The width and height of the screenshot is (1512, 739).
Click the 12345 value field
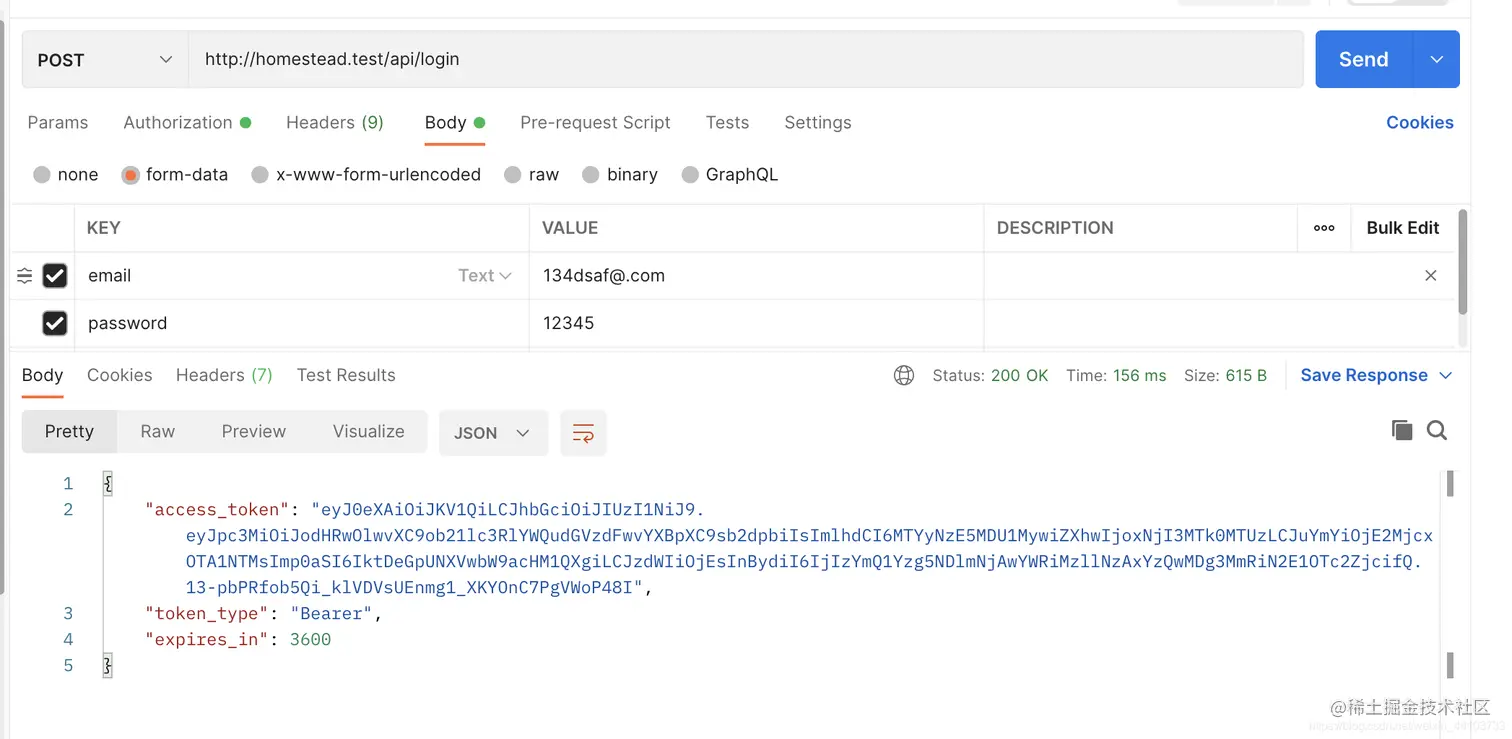pos(756,323)
